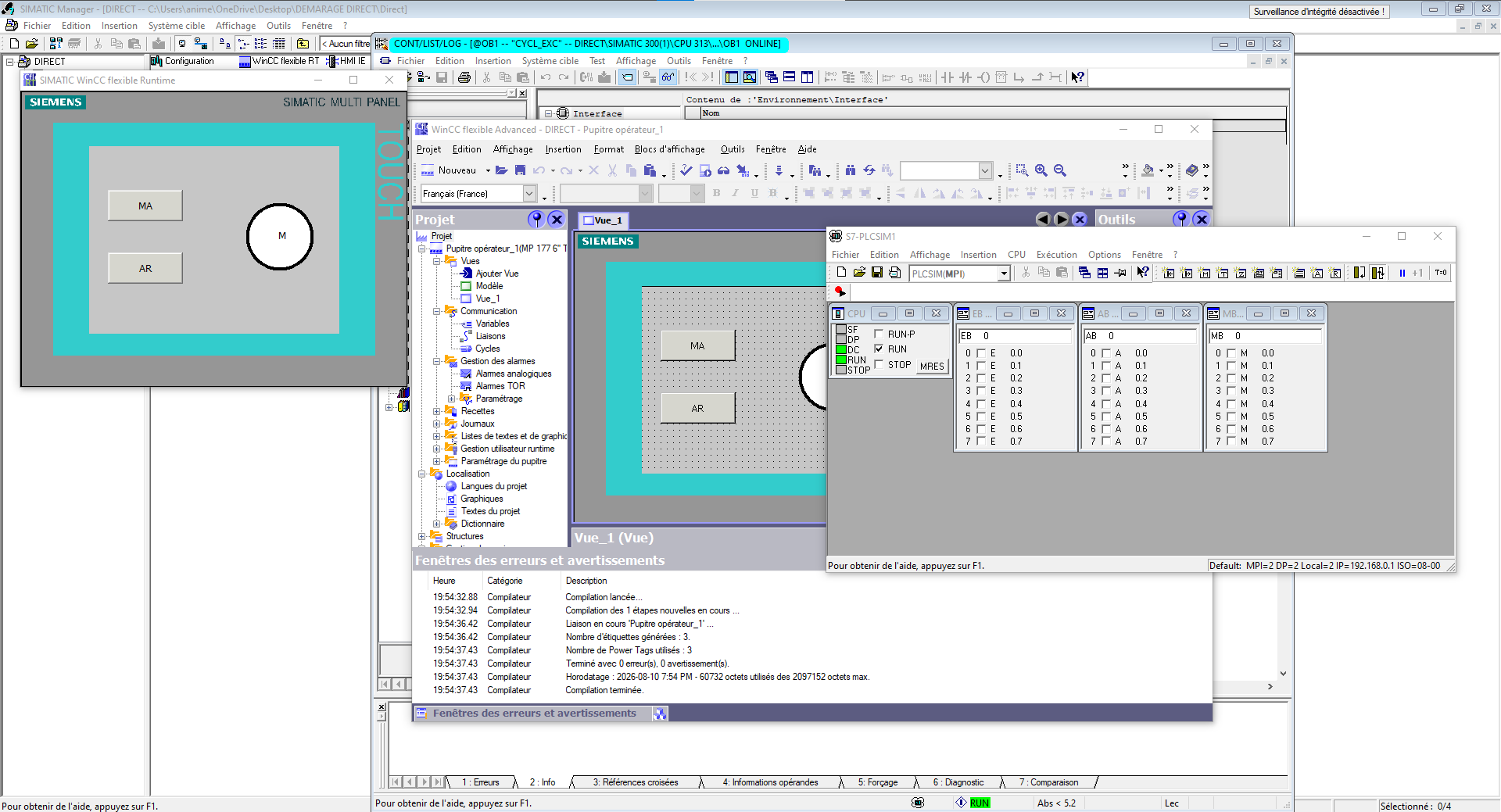Click the pause simulation icon in S7-PLCSIM

(x=1402, y=273)
